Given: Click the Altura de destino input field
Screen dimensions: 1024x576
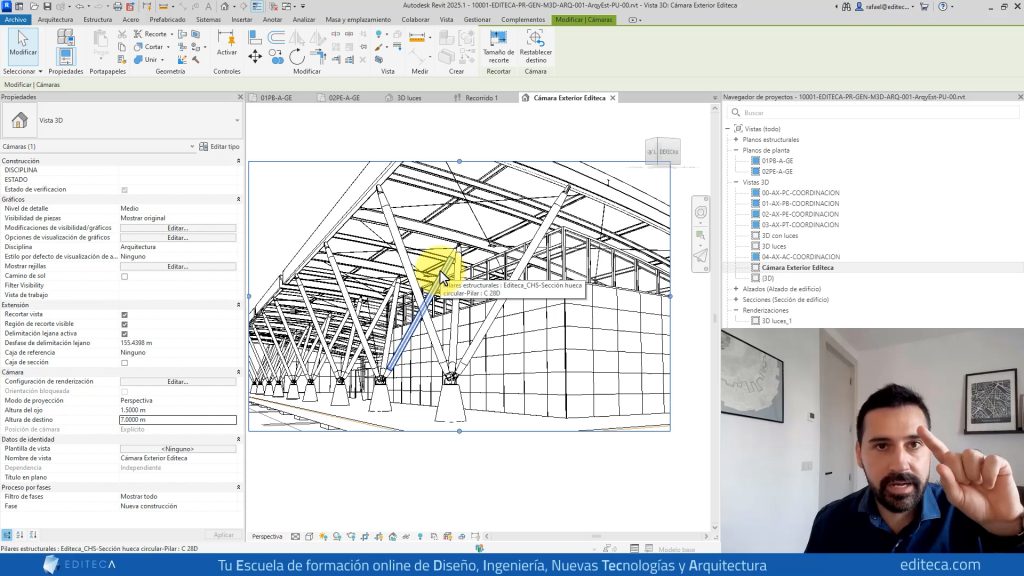Looking at the screenshot, I should pos(177,420).
